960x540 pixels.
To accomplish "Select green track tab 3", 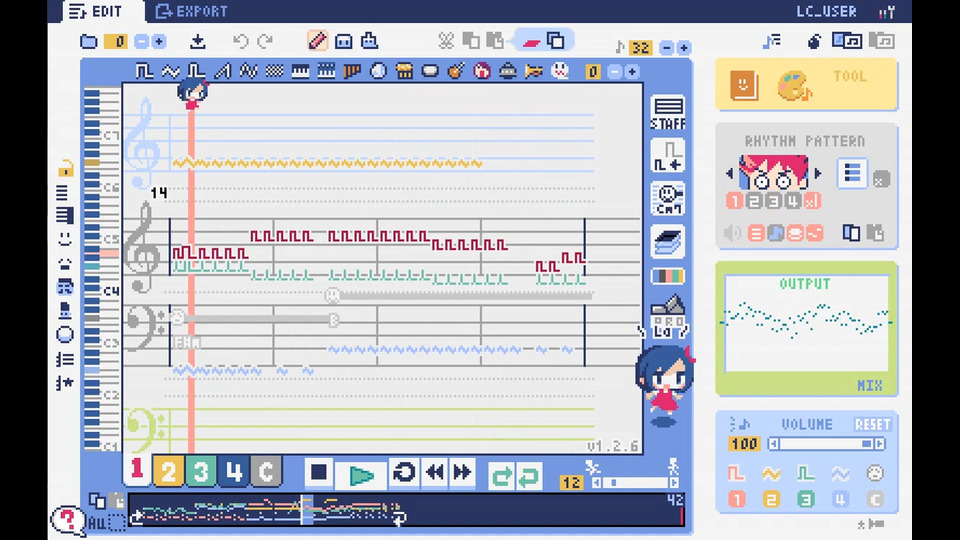I will (x=201, y=471).
